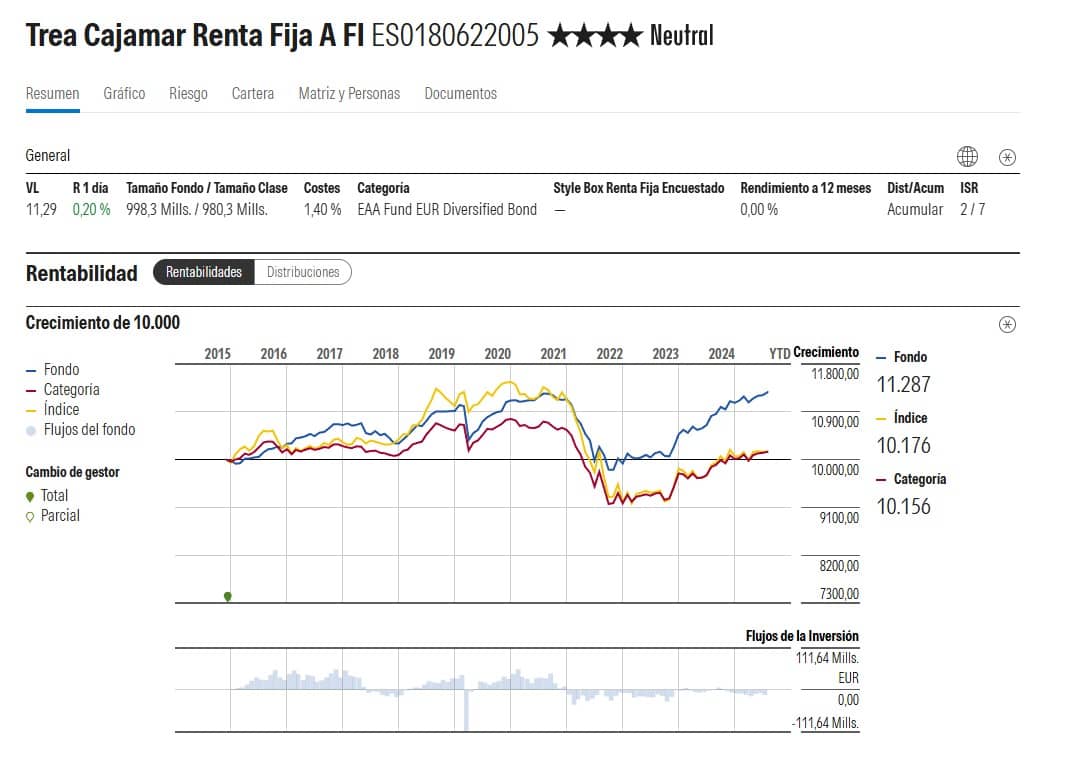Open the Matriz y Personas tab

[x=349, y=93]
